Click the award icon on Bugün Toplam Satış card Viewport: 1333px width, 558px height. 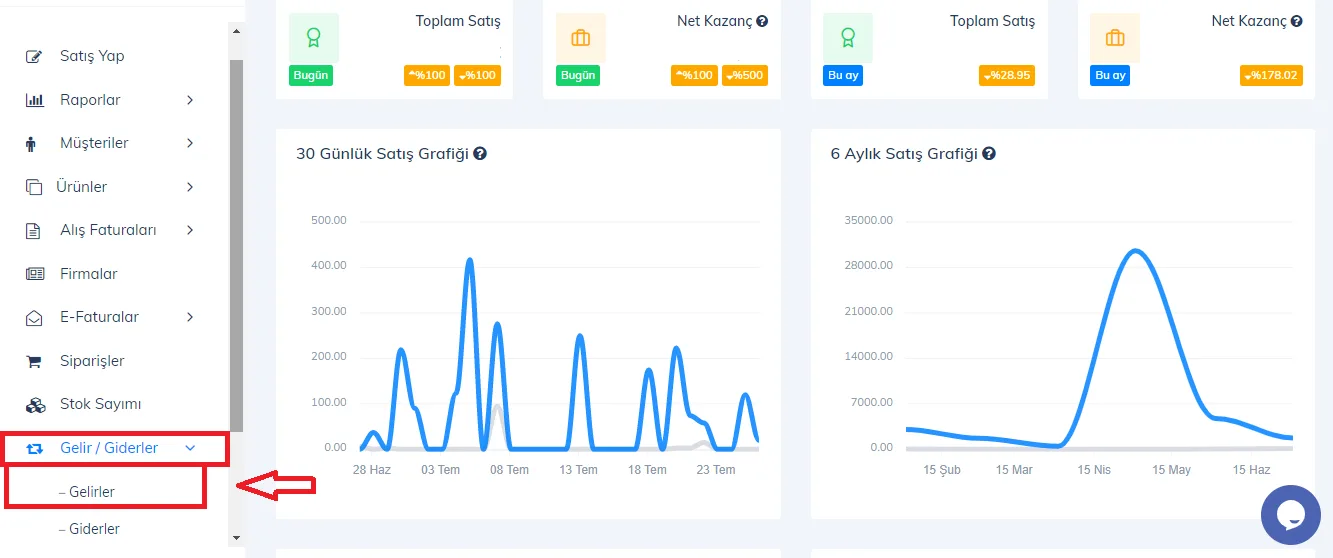(x=314, y=38)
